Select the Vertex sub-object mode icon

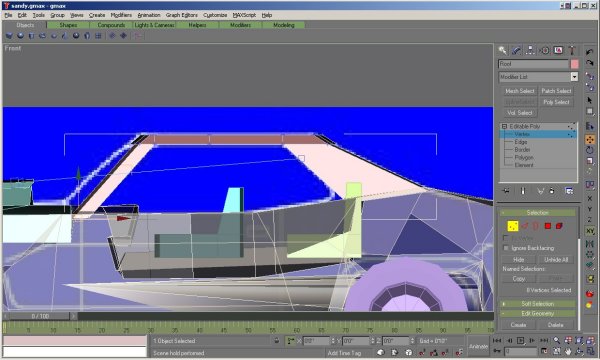(513, 226)
